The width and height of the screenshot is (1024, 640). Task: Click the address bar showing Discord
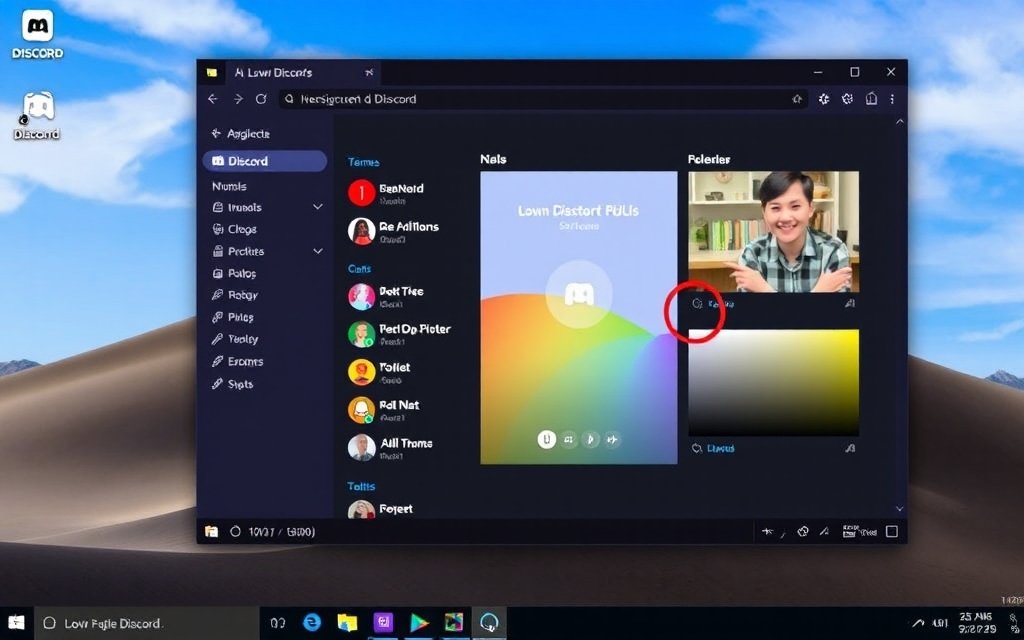coord(543,99)
